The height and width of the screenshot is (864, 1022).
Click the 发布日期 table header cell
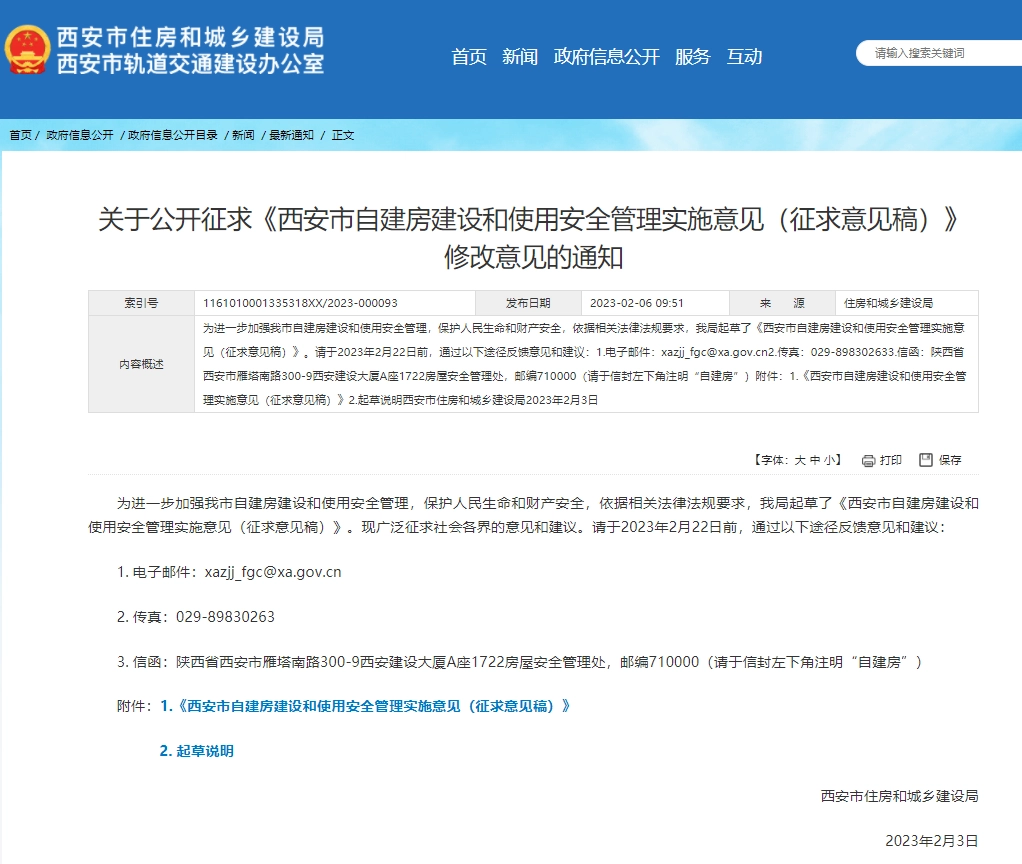point(527,302)
